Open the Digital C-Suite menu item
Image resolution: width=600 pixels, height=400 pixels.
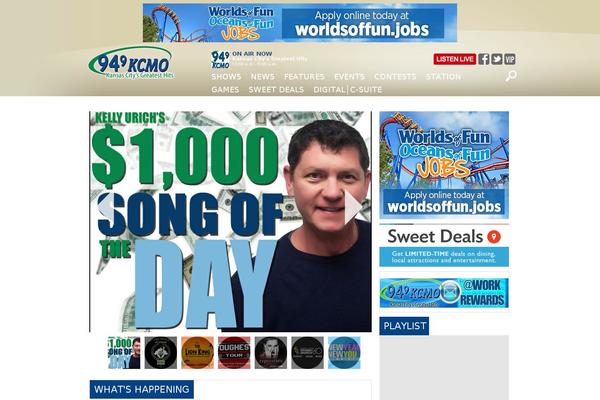point(347,90)
